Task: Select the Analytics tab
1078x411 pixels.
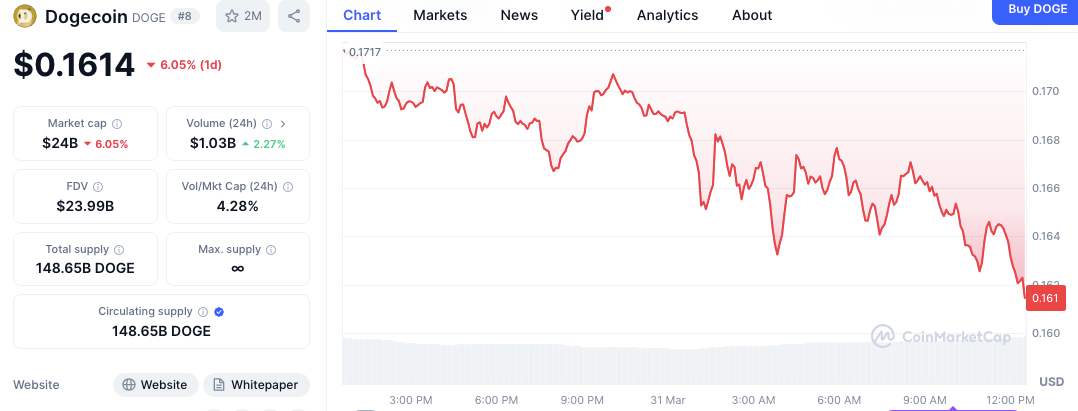Action: tap(667, 15)
